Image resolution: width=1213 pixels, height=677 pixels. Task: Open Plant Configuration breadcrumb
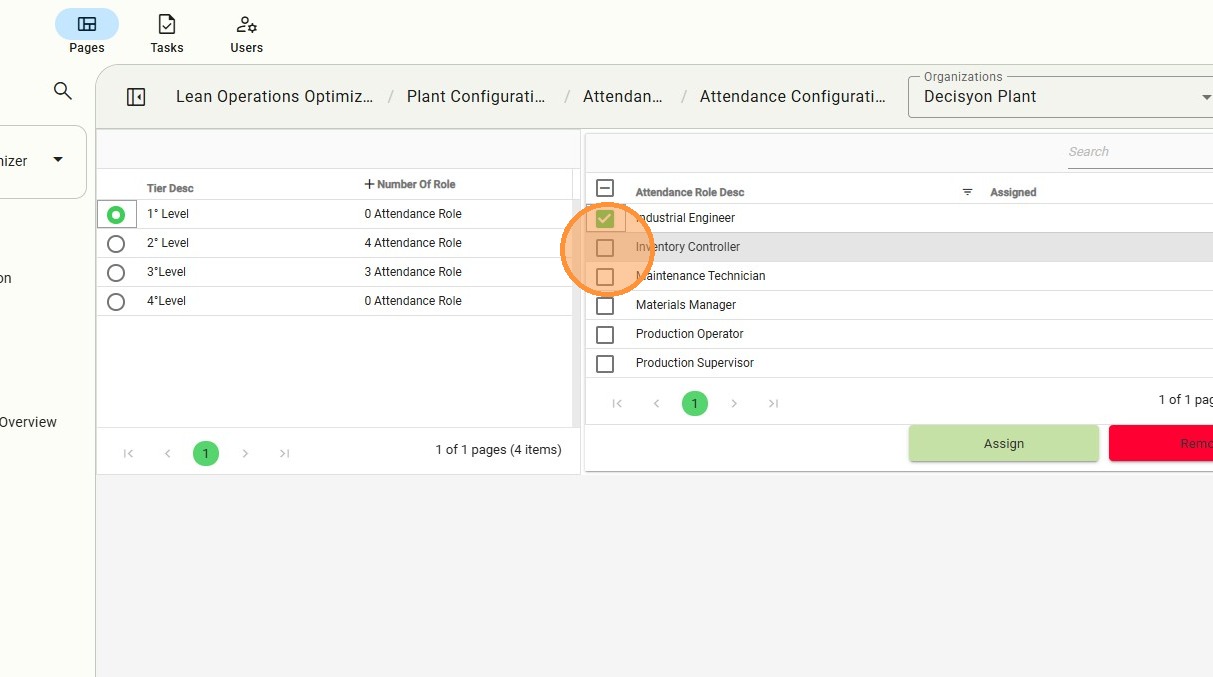pos(476,97)
